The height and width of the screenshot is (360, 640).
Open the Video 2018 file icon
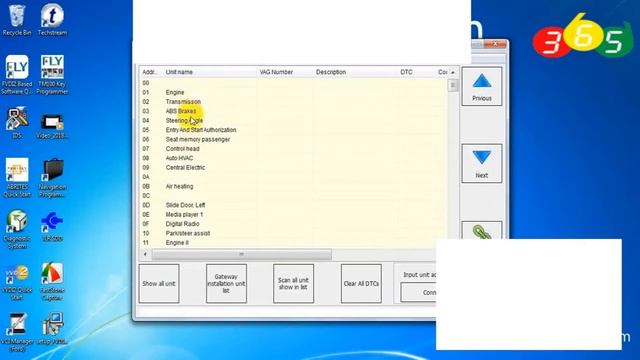tap(52, 126)
